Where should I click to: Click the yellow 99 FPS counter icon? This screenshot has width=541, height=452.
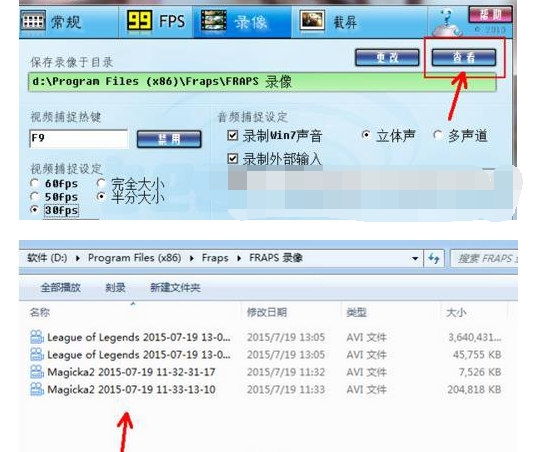139,20
